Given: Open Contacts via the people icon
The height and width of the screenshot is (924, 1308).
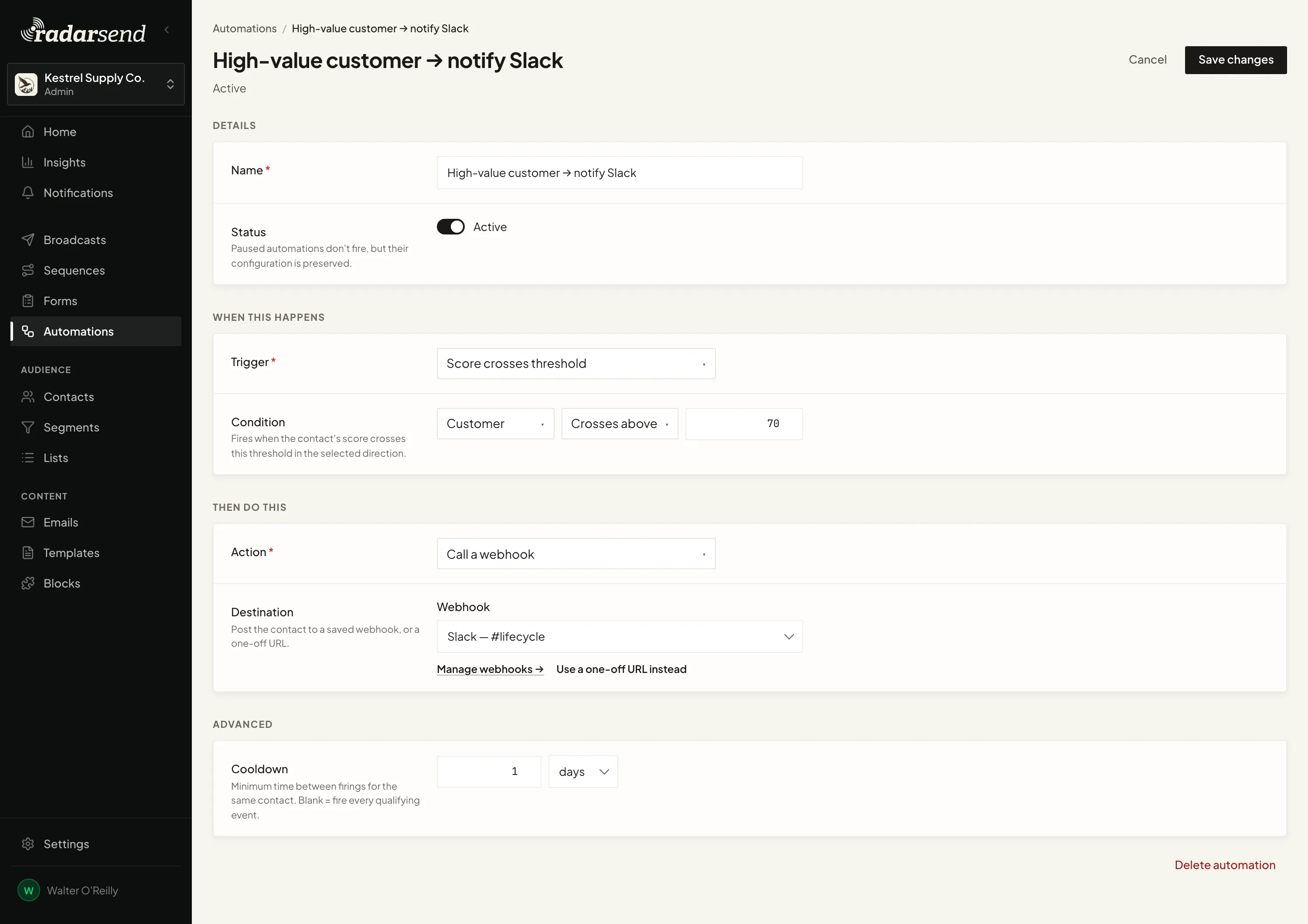Looking at the screenshot, I should (x=28, y=397).
